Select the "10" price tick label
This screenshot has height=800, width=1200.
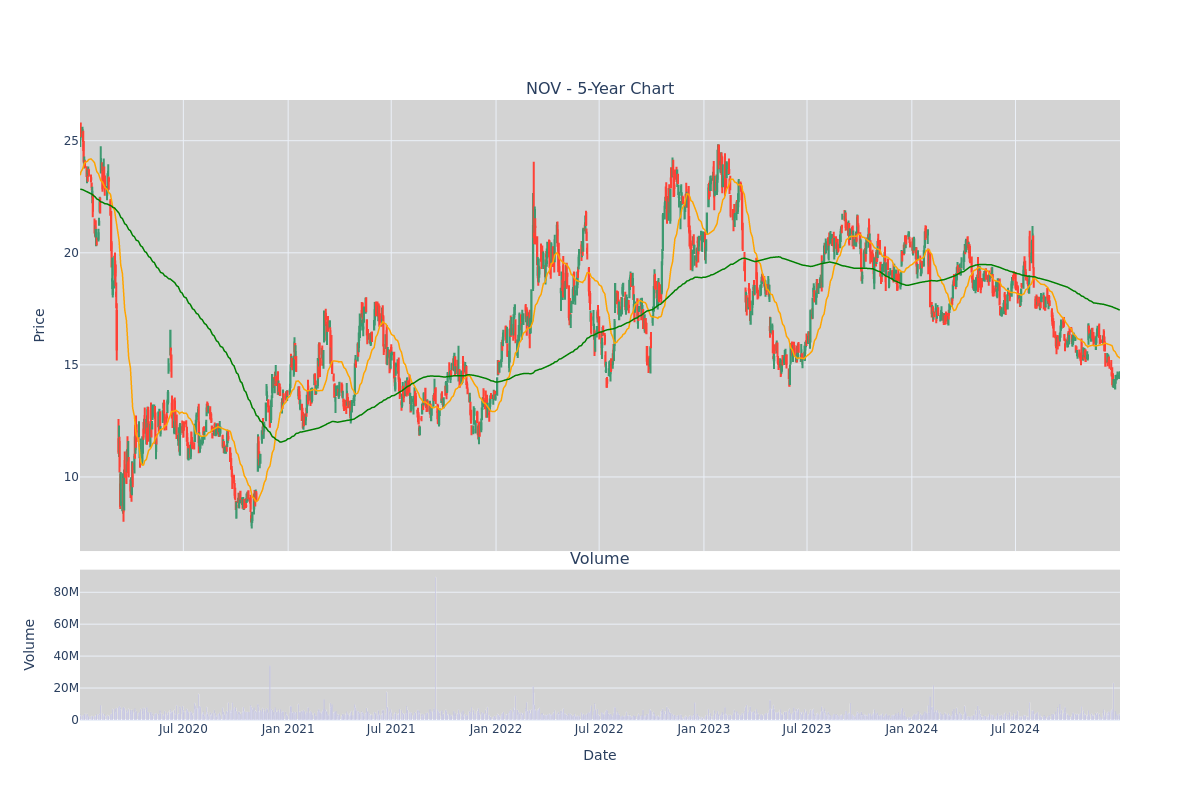click(72, 477)
